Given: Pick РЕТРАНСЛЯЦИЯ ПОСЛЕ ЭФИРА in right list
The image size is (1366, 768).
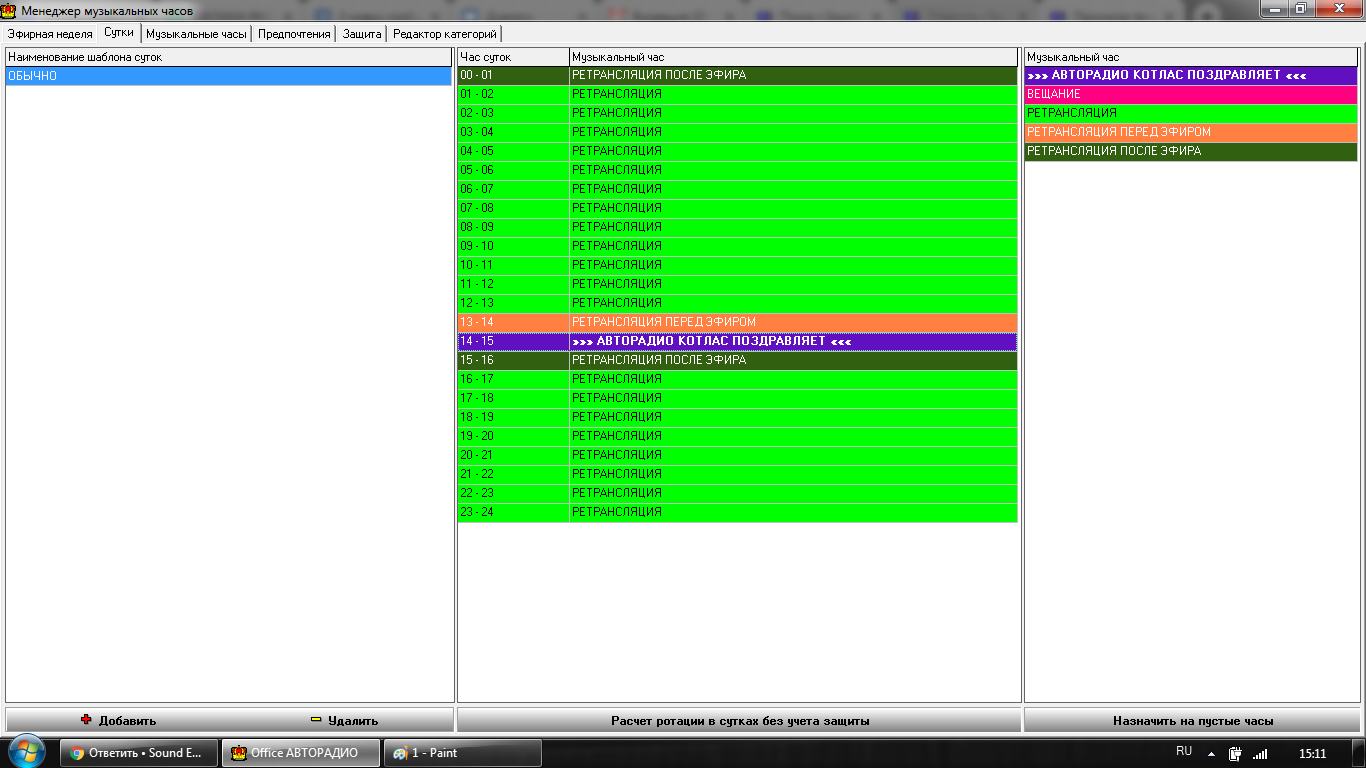Looking at the screenshot, I should 1191,152.
